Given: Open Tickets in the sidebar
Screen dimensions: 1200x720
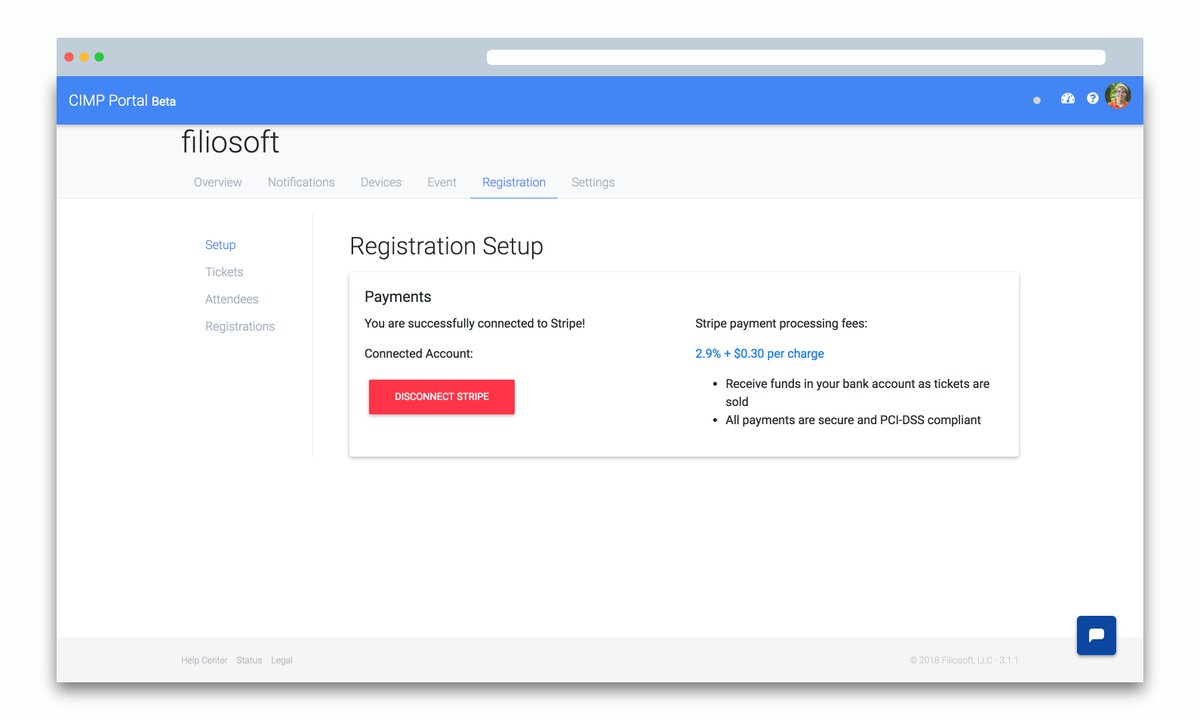Looking at the screenshot, I should [x=224, y=272].
